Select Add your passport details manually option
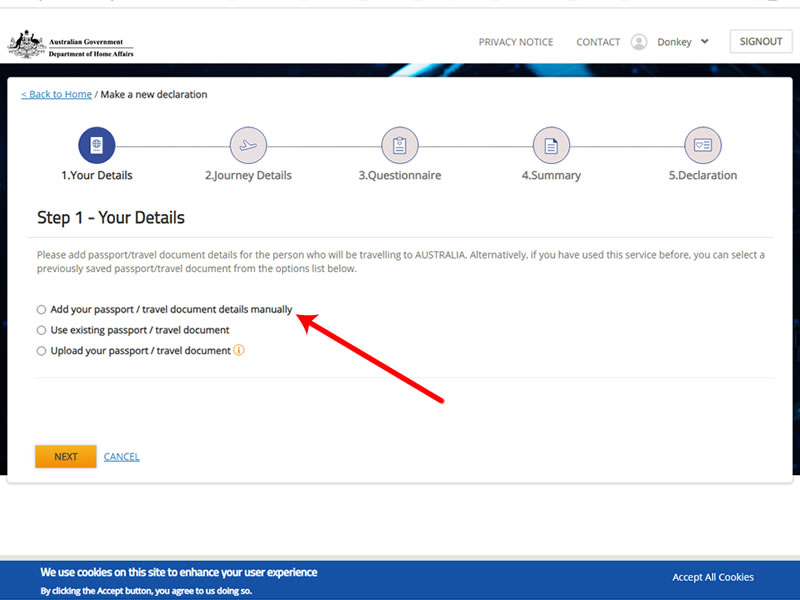800x600 pixels. [42, 310]
